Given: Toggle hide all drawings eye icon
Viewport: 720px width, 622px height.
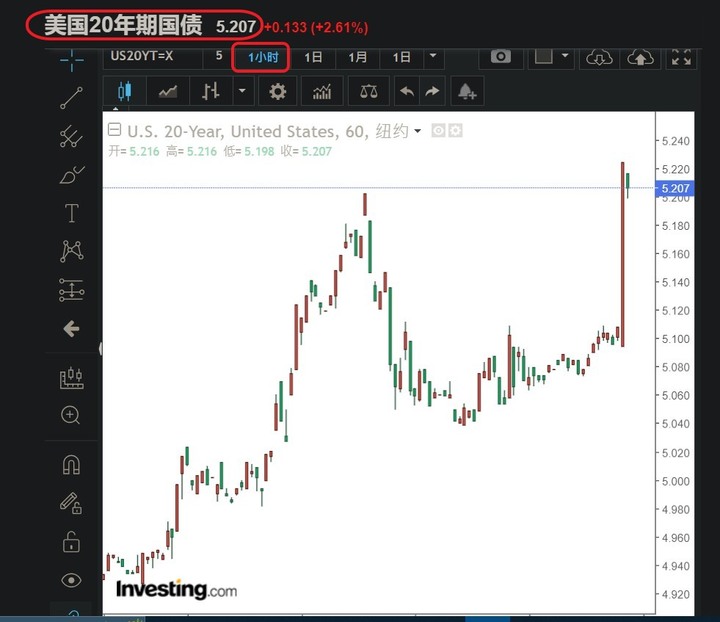Looking at the screenshot, I should 71,581.
